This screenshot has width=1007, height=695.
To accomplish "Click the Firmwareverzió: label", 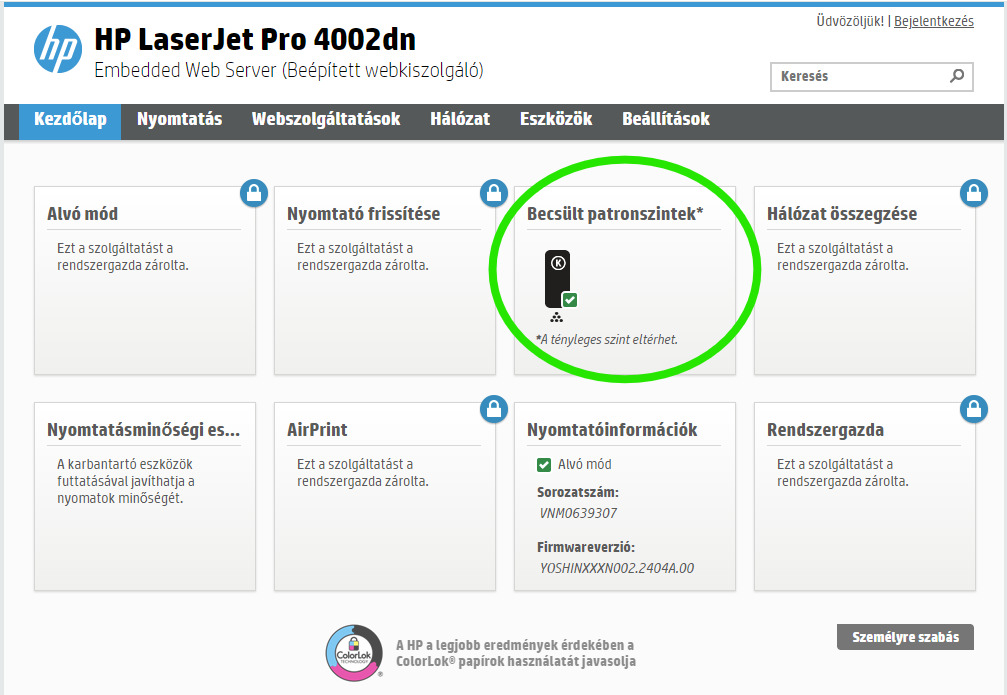I will coord(586,547).
